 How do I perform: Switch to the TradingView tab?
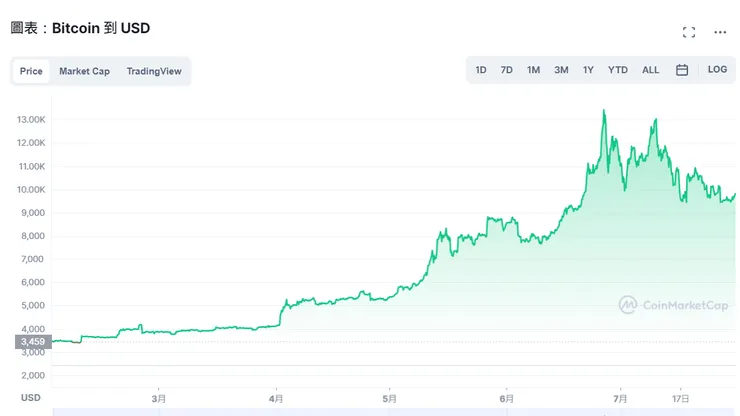(154, 71)
